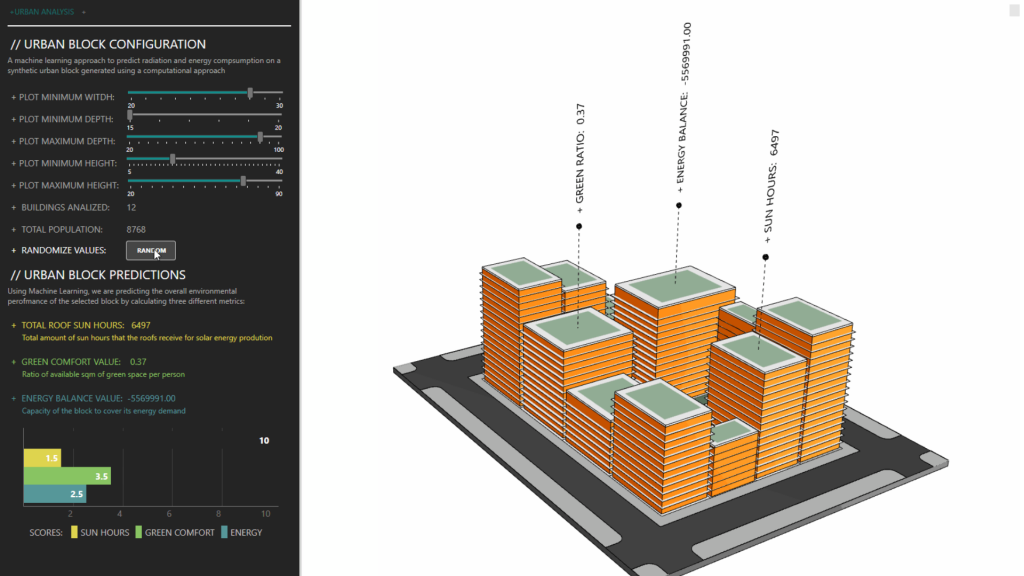The image size is (1024, 576).
Task: Click the yellow SUN HOURS legend swatch
Action: [73, 531]
